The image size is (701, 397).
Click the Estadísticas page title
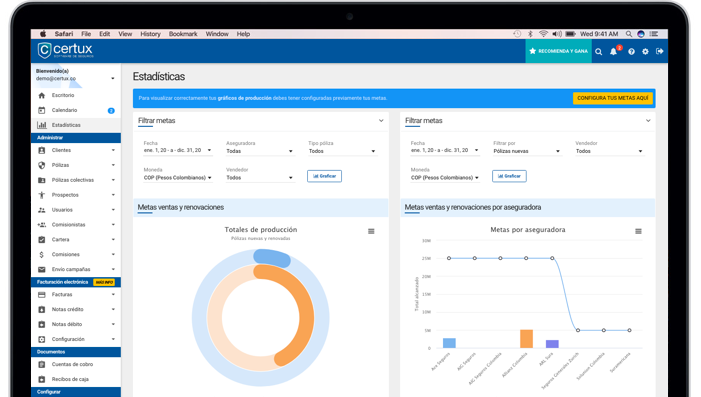point(159,77)
